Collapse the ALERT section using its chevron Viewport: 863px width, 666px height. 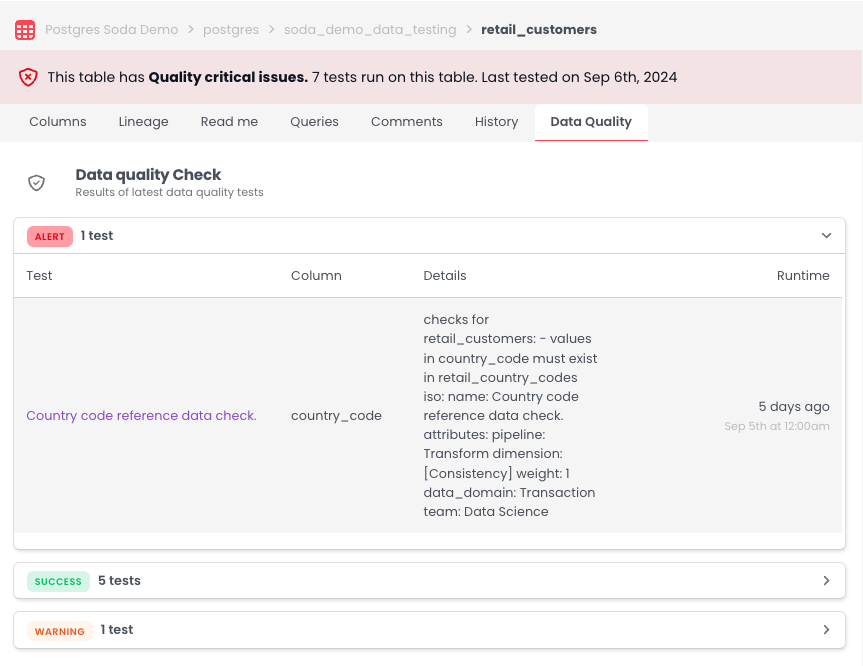(826, 236)
